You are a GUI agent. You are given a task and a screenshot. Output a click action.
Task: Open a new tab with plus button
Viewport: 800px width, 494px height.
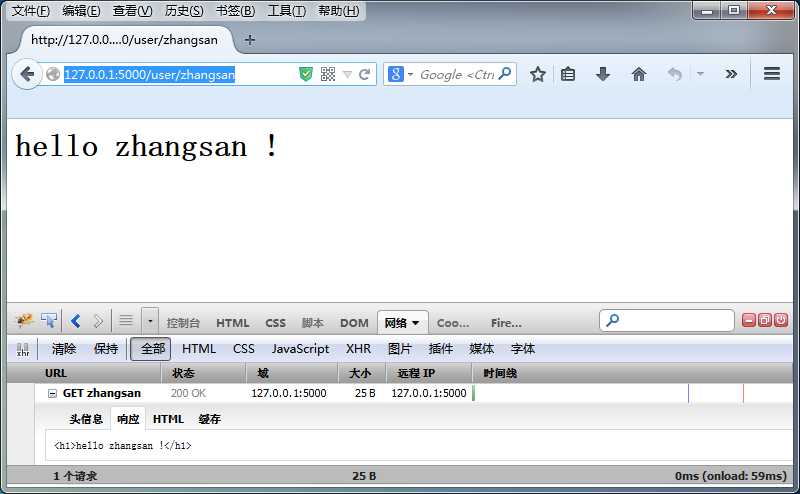[x=249, y=40]
